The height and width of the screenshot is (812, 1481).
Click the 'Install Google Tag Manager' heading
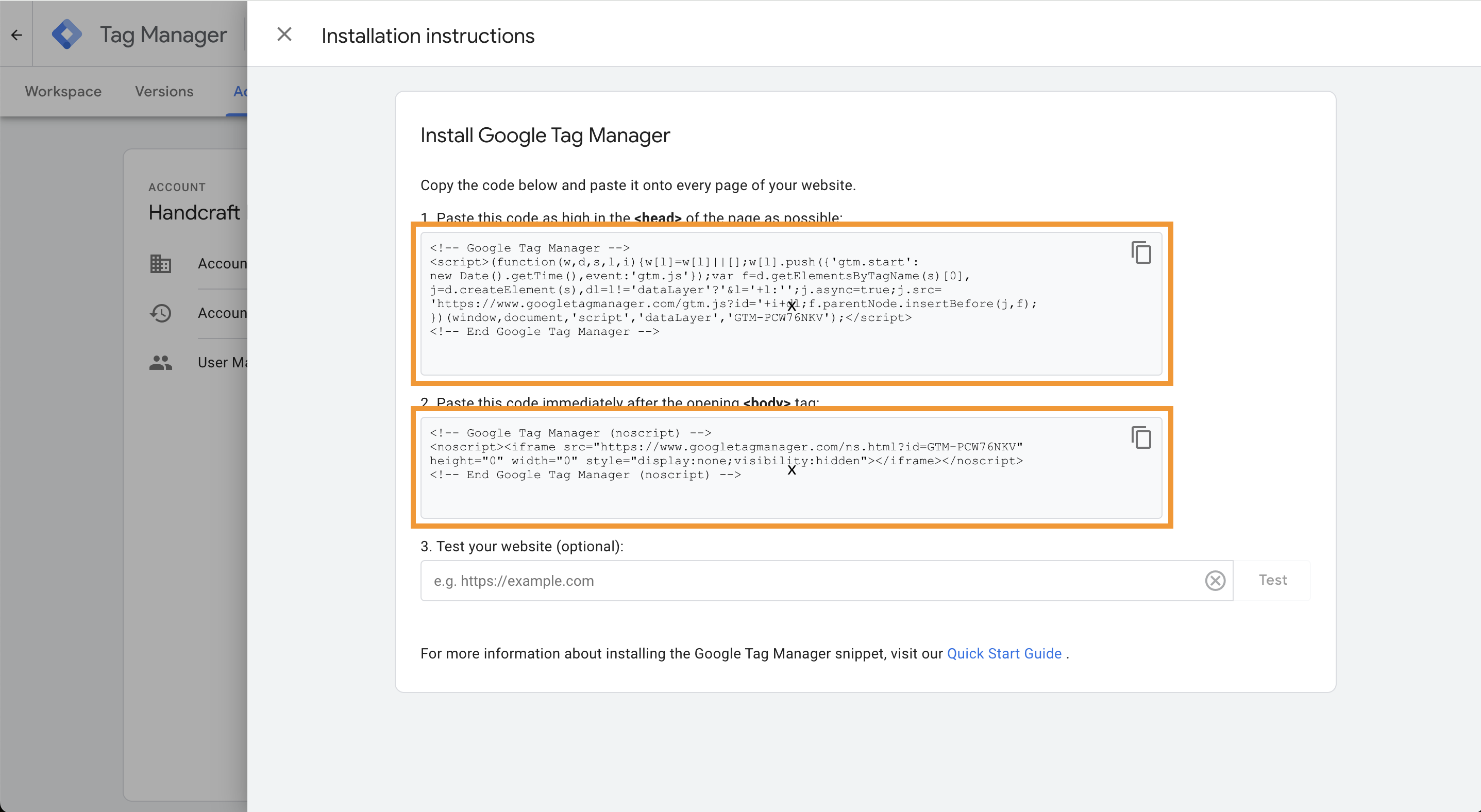click(545, 136)
